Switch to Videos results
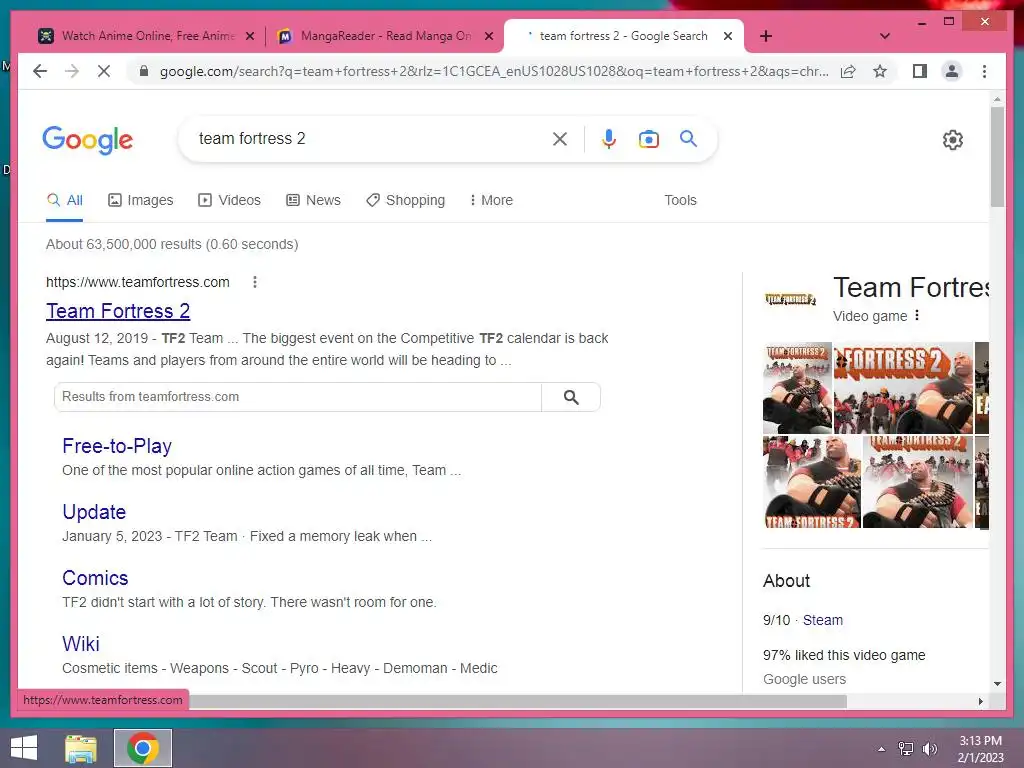 (229, 200)
